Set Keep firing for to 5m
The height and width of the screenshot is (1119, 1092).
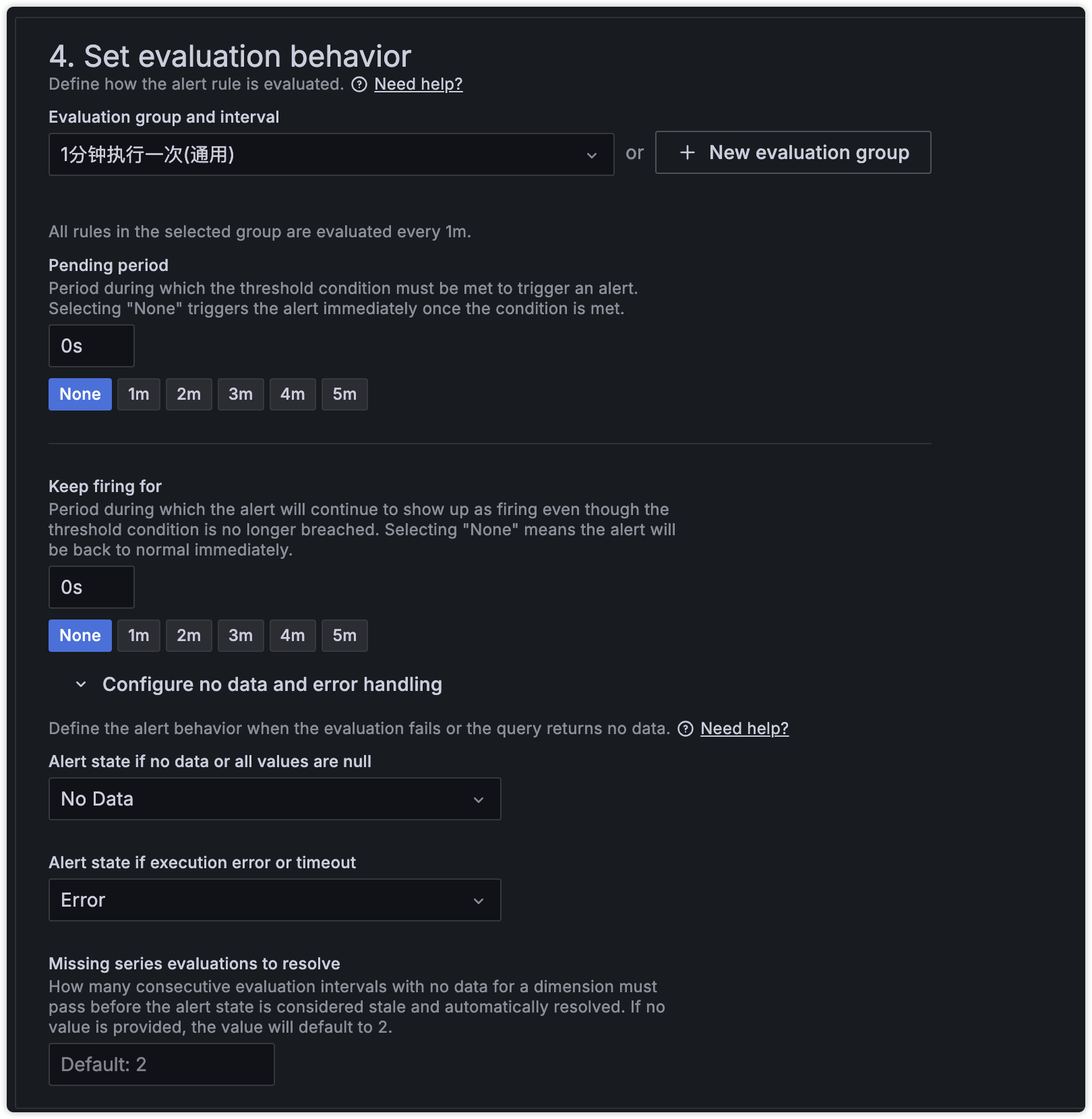coord(344,636)
